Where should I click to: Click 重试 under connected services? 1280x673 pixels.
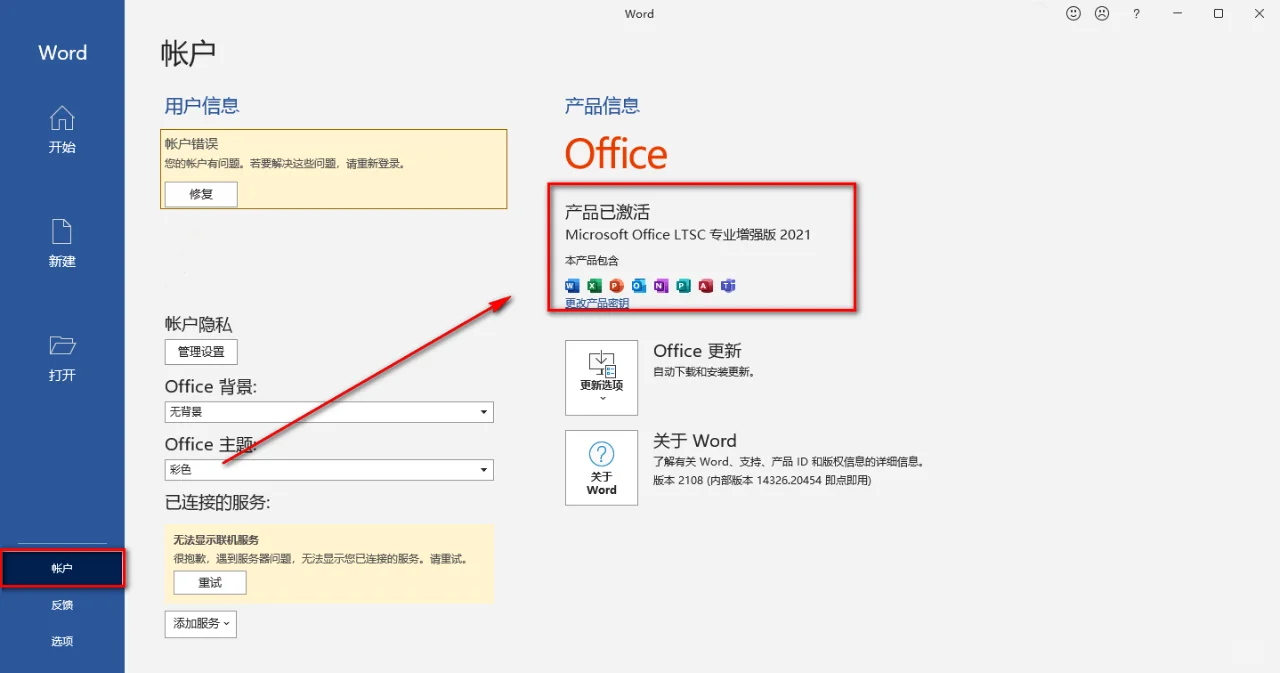pos(209,582)
